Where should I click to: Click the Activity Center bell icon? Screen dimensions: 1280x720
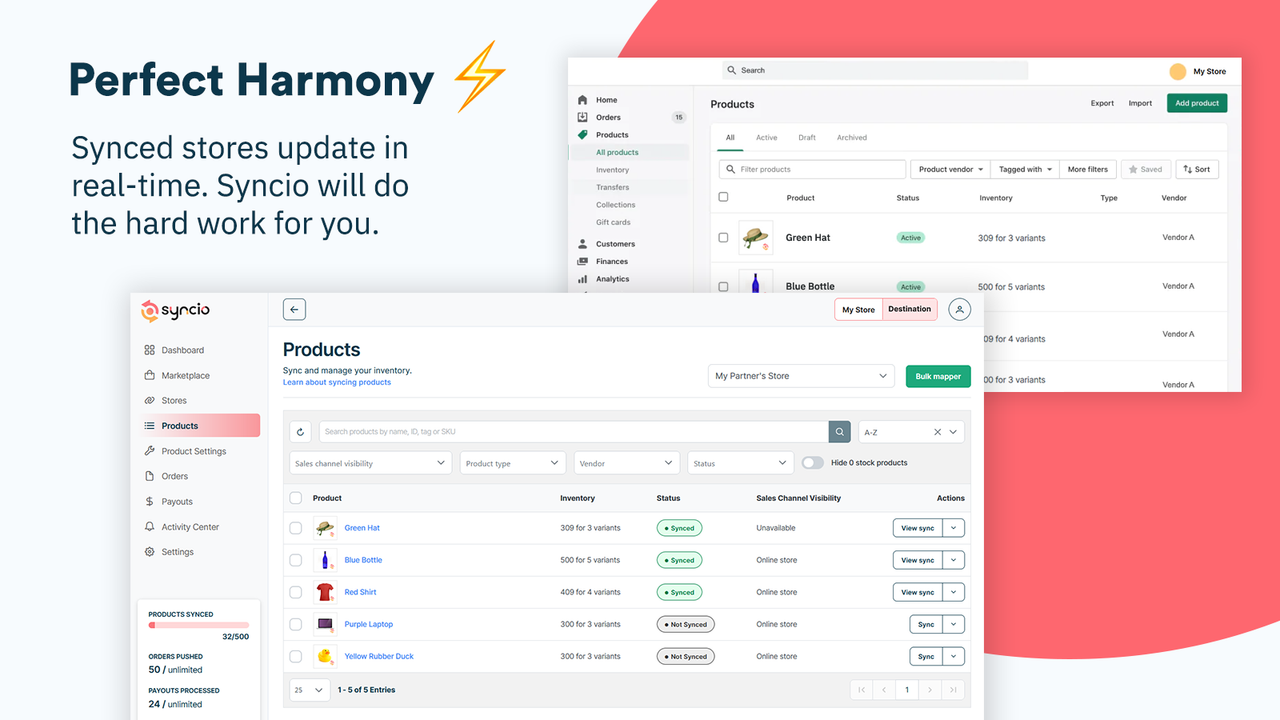150,527
